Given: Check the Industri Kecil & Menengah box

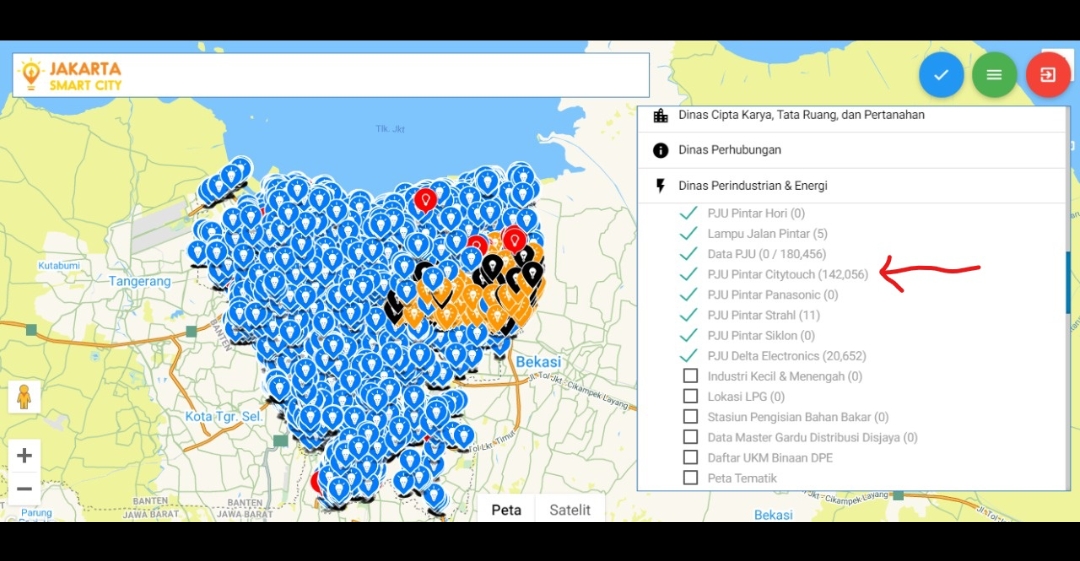Looking at the screenshot, I should point(690,376).
